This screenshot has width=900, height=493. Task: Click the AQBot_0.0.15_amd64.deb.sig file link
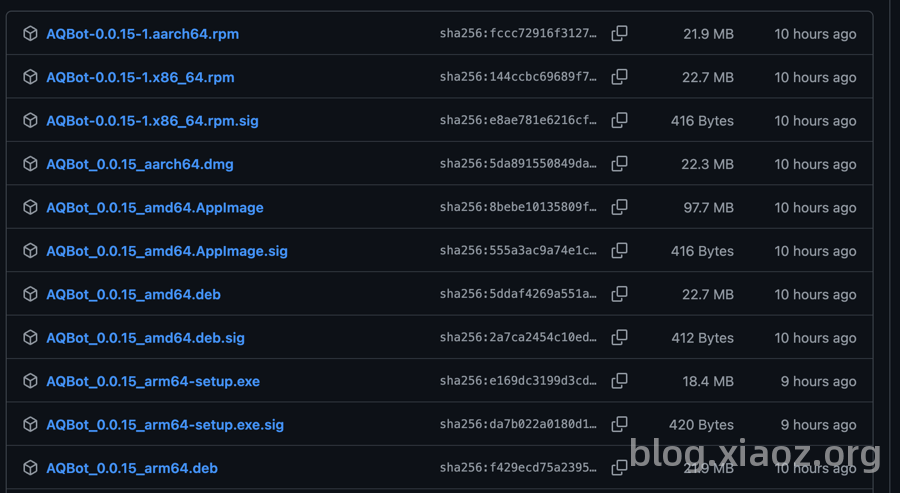tap(145, 338)
